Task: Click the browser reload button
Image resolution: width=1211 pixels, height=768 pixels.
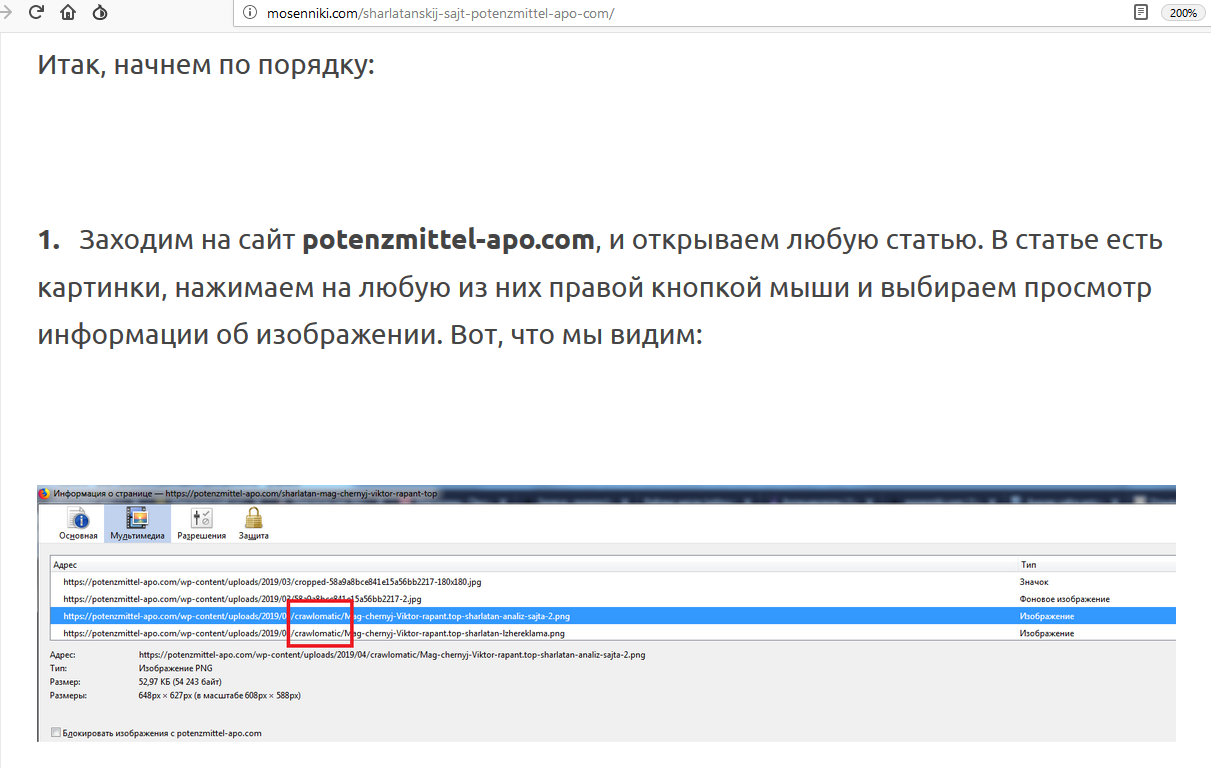Action: (36, 13)
